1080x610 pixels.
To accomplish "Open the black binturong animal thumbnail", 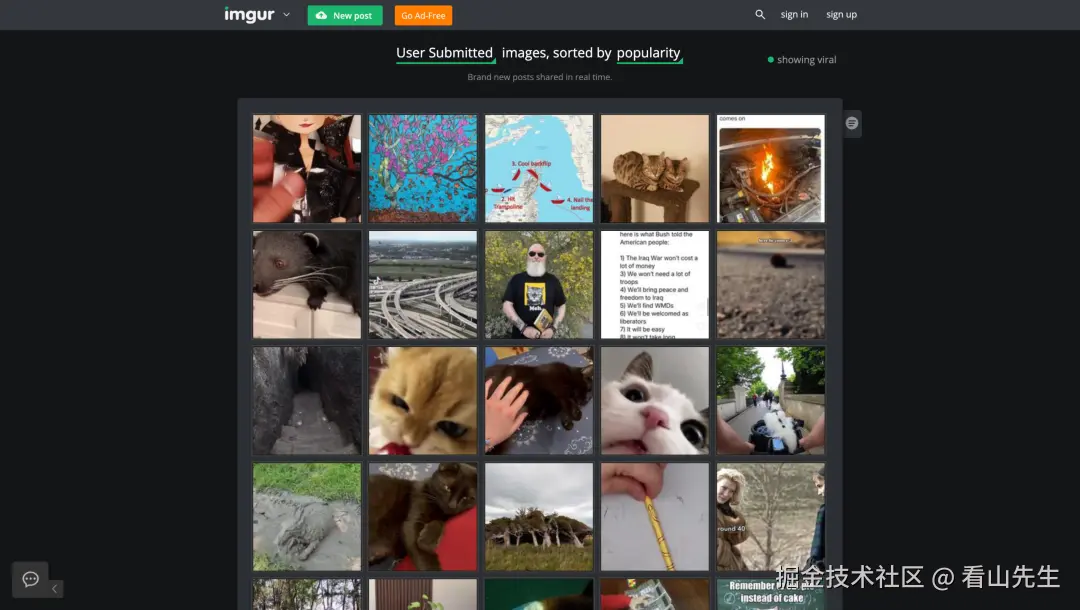I will point(307,284).
